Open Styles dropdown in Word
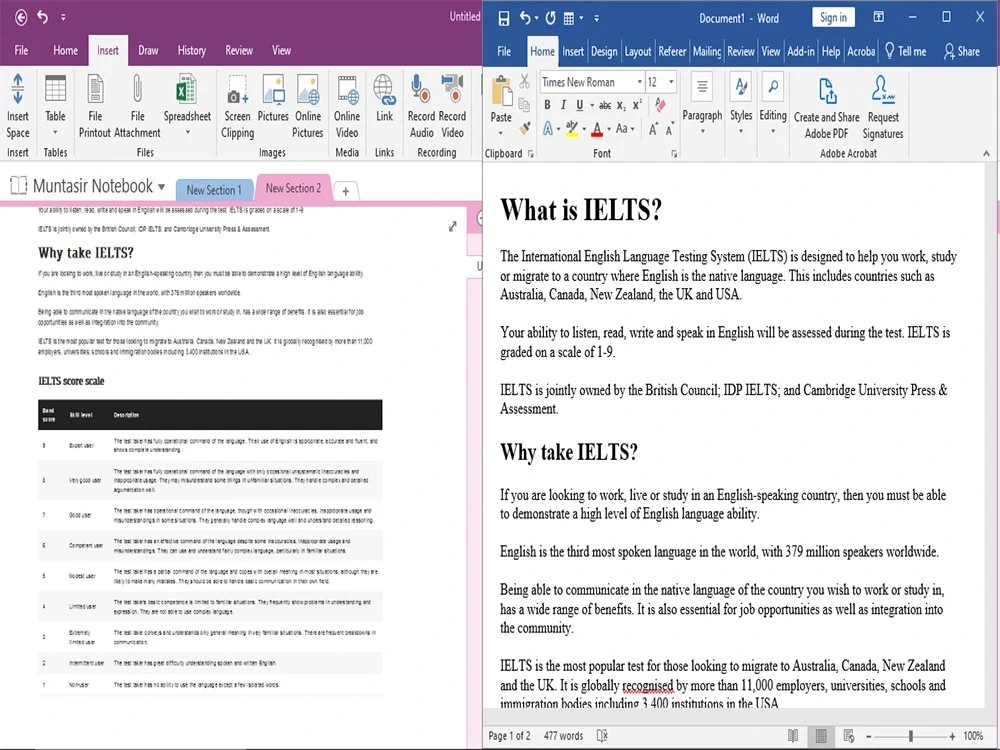1000x750 pixels. tap(741, 131)
